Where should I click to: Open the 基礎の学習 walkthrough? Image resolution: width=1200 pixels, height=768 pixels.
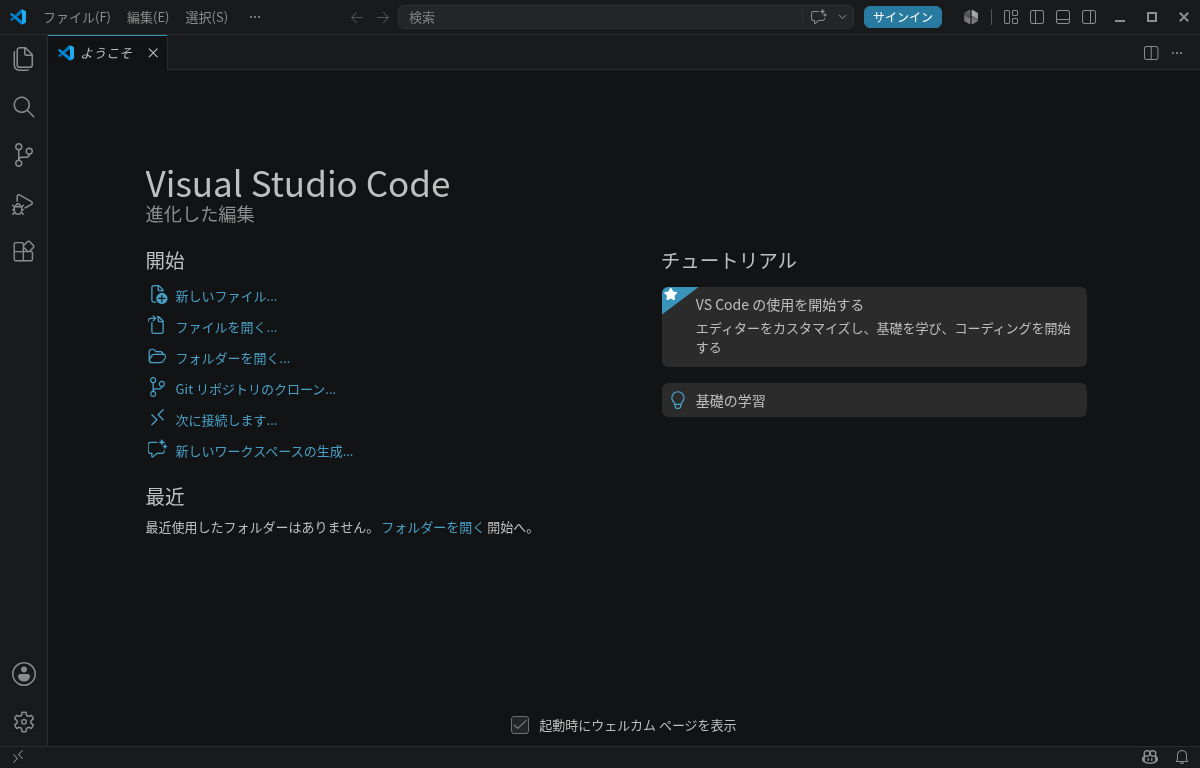[x=874, y=400]
